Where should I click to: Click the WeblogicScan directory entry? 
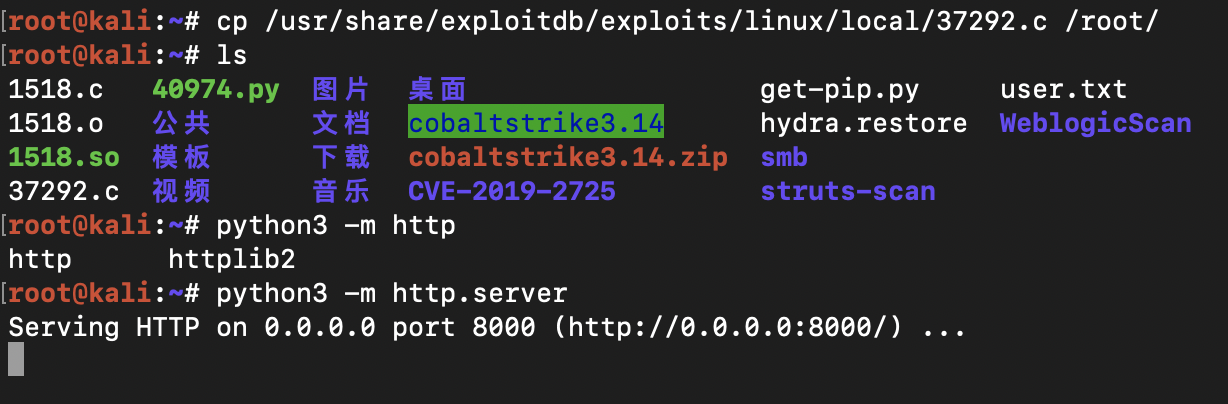(1095, 123)
